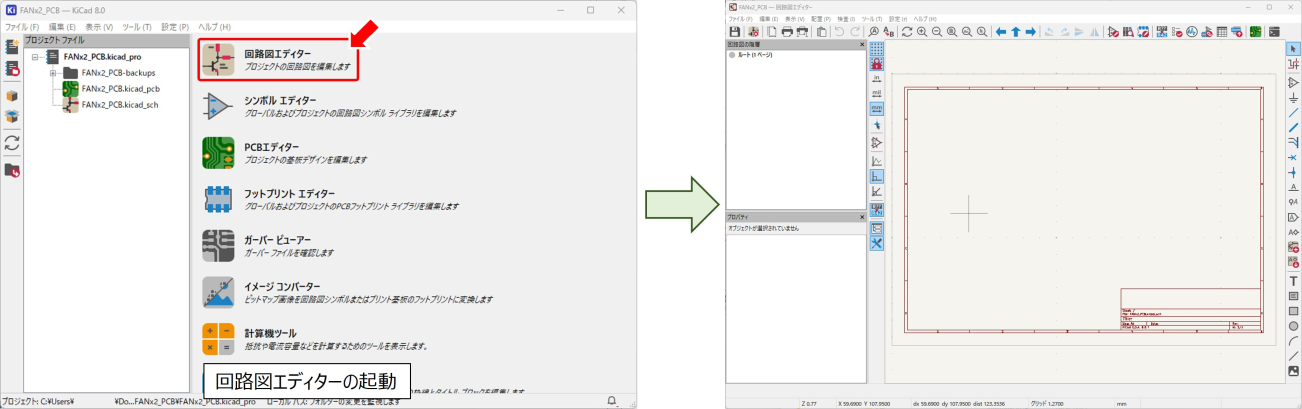Open PCB editor from schematic toolbar
This screenshot has width=1302, height=409.
tap(1255, 32)
